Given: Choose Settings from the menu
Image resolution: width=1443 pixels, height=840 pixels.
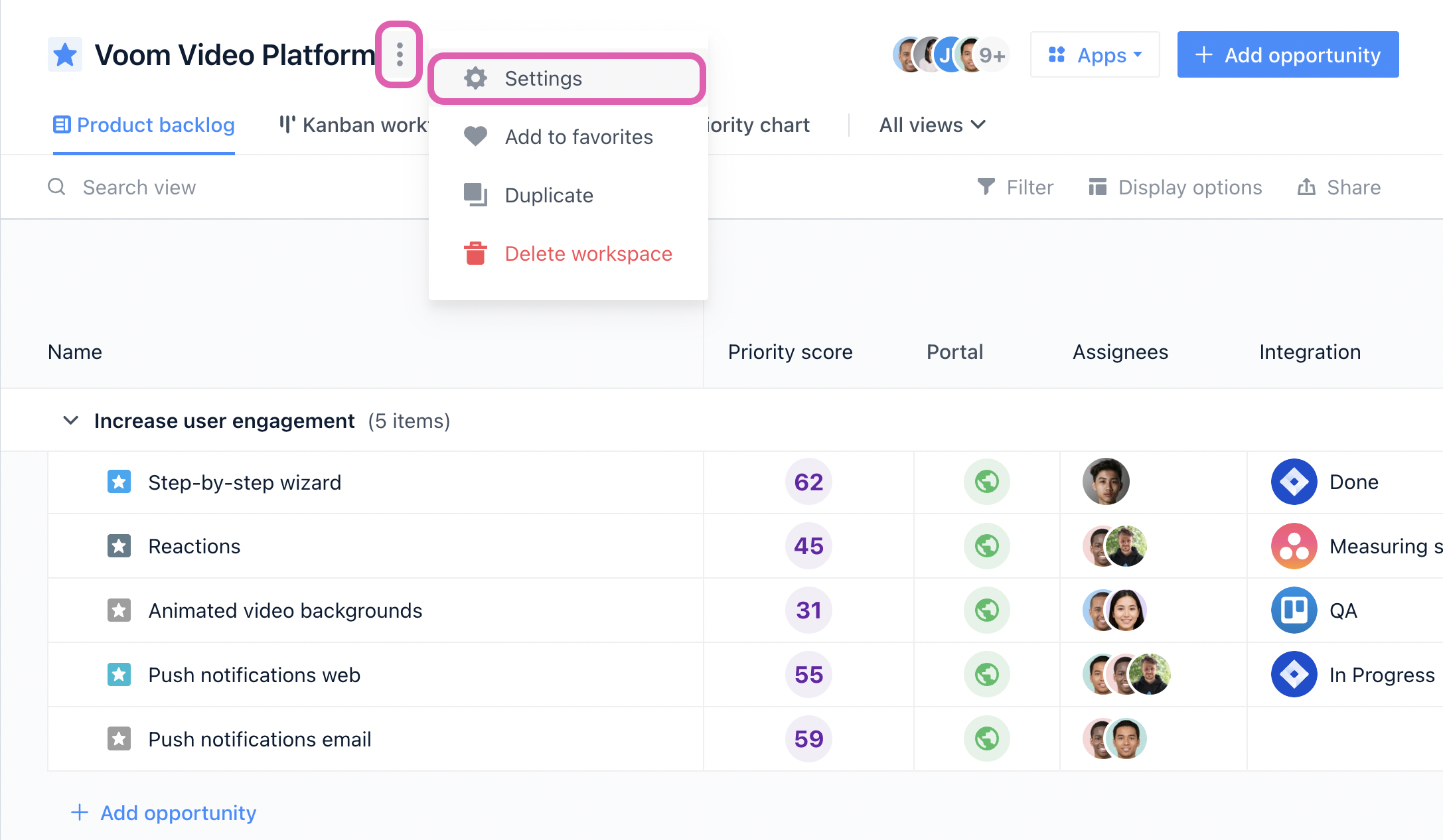Looking at the screenshot, I should 567,78.
